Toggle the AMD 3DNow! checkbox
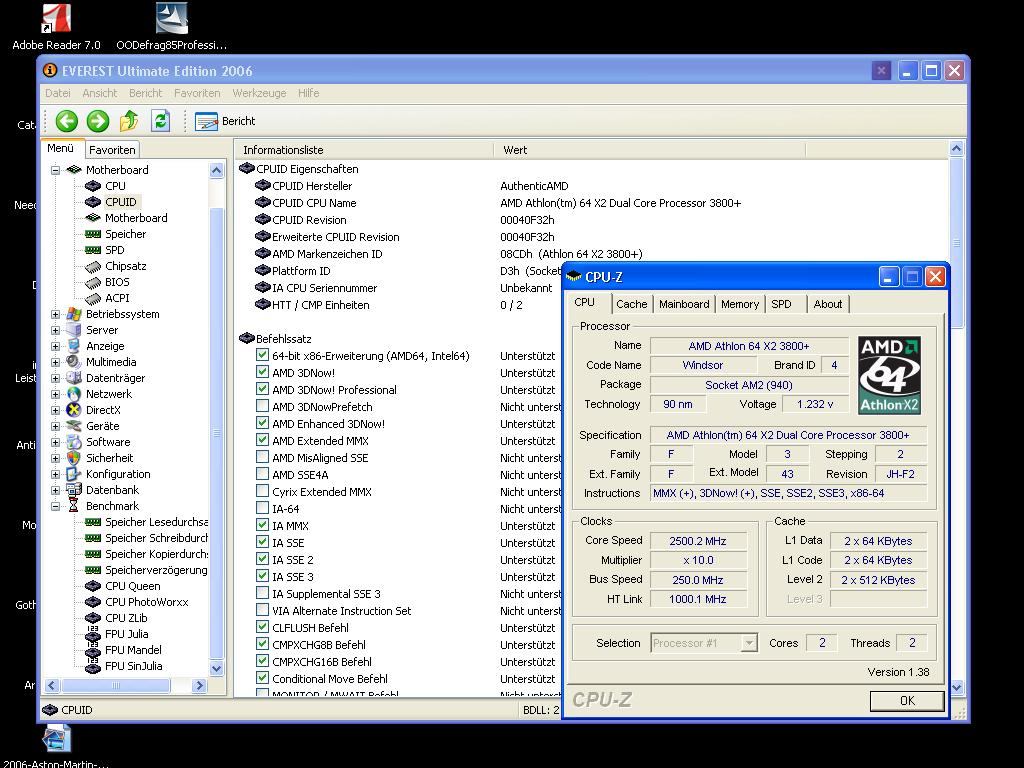 point(263,372)
